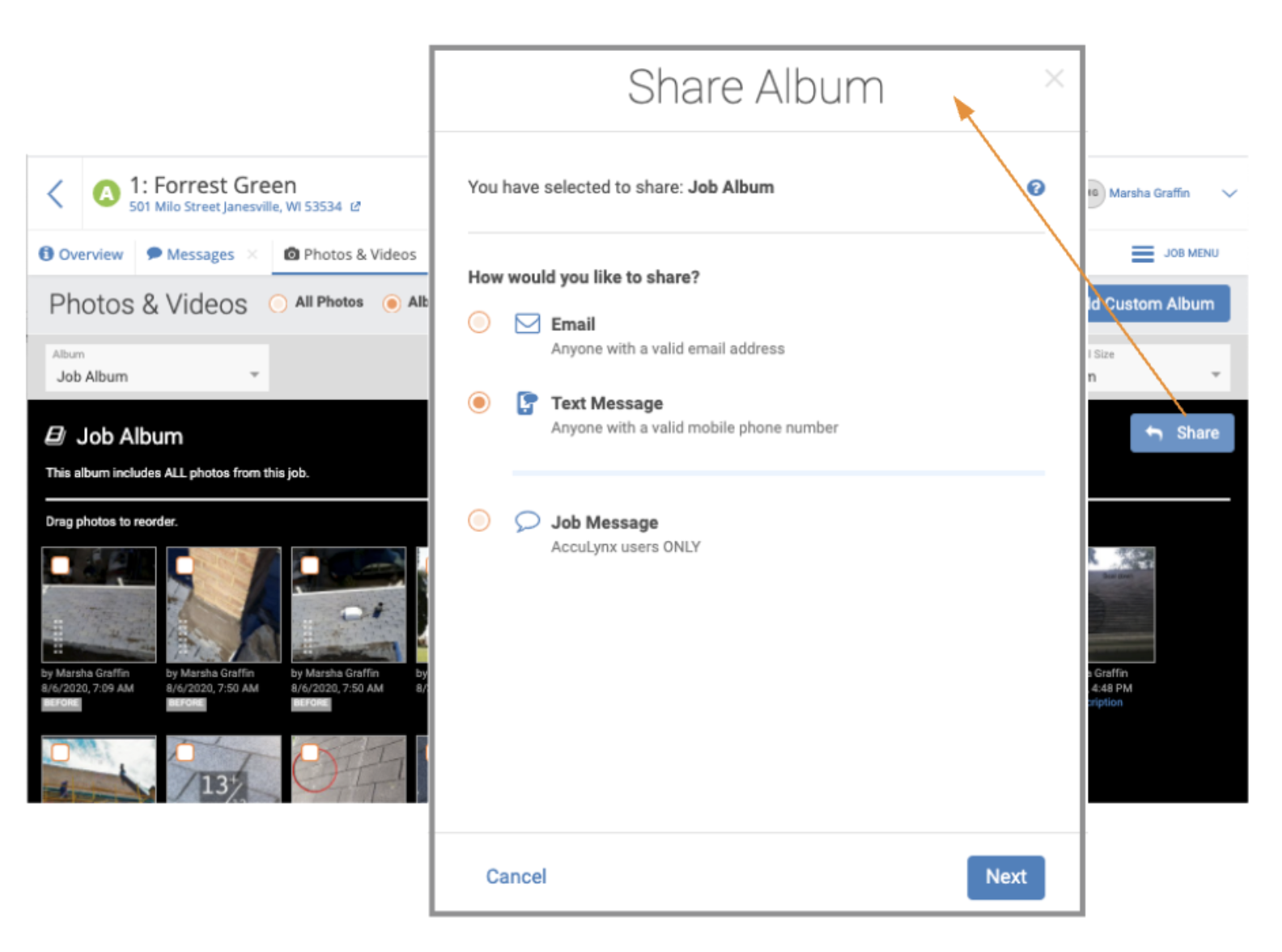Screen dimensions: 1282x952
Task: Click the hamburger Job Menu icon
Action: pyautogui.click(x=1142, y=254)
